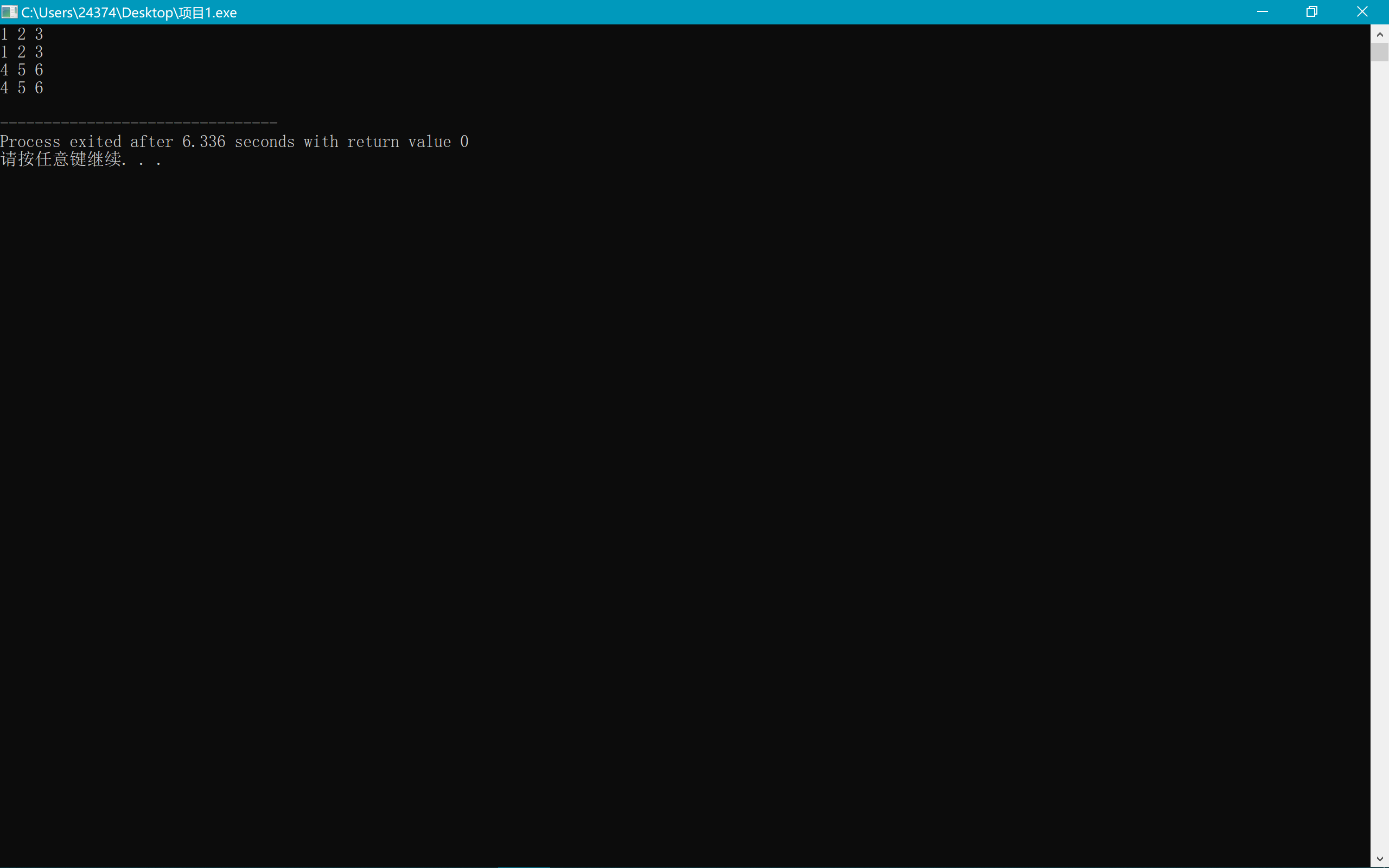Viewport: 1389px width, 868px height.
Task: Click the 6.336 seconds value
Action: 204,142
